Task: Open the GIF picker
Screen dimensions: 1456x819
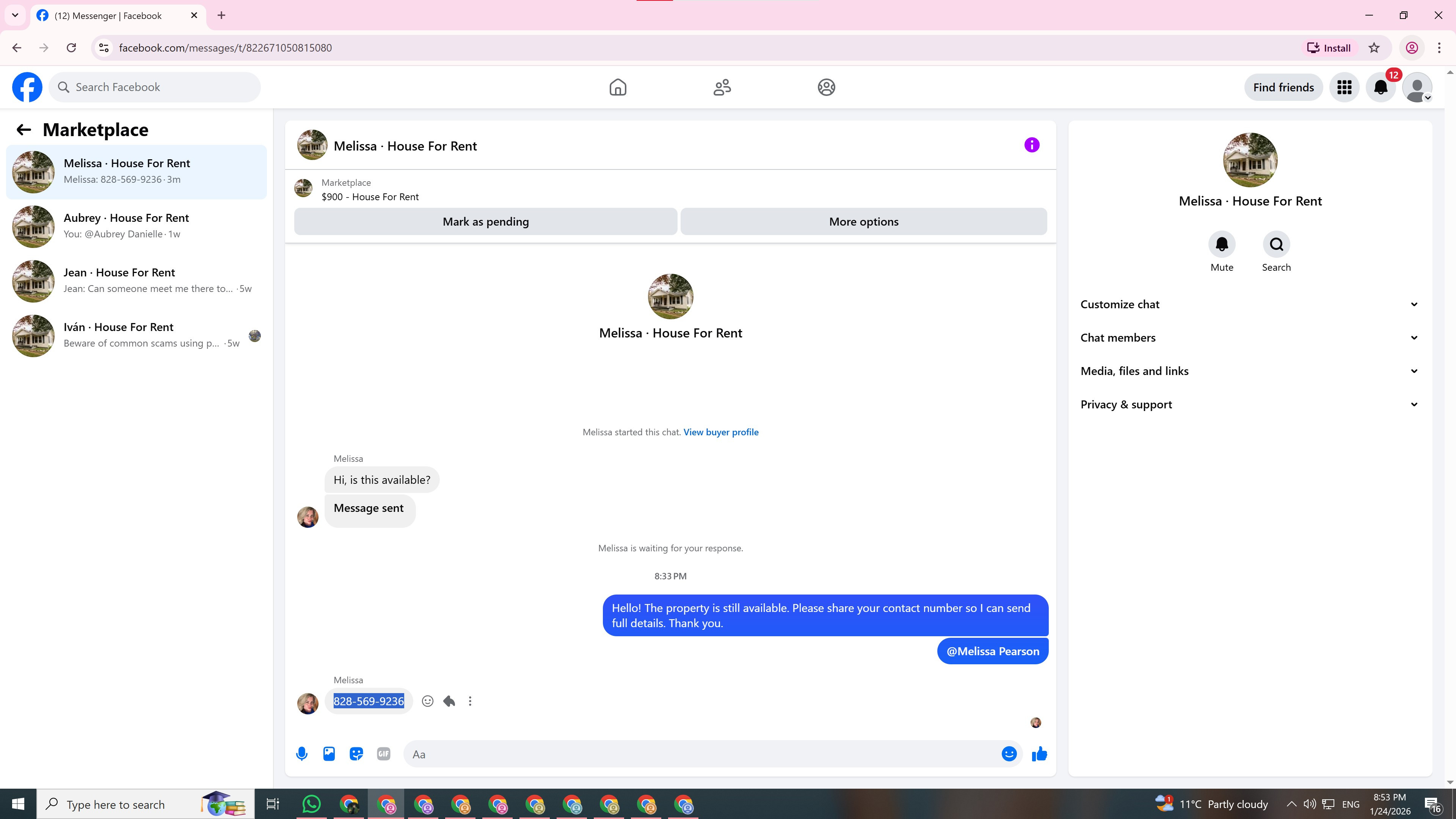Action: point(383,754)
